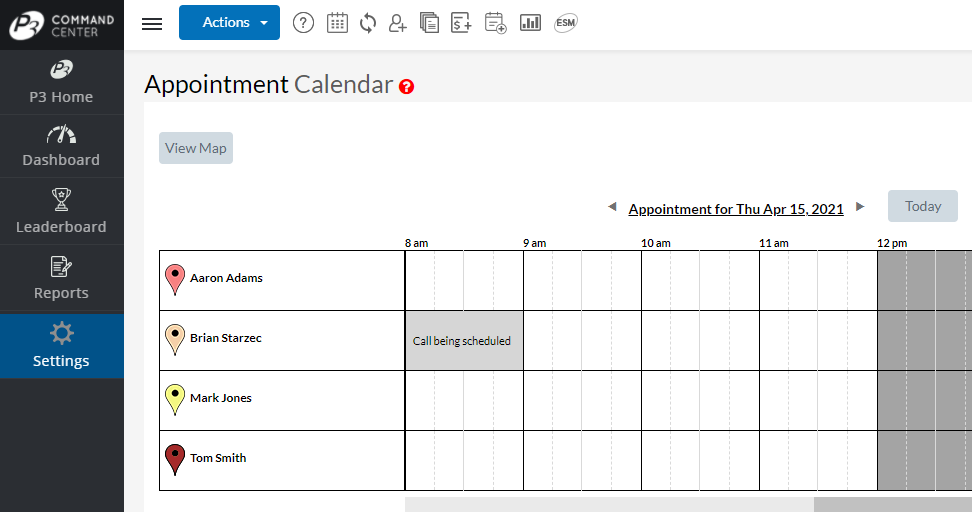Open the calendar grid toolbar icon

click(x=337, y=23)
